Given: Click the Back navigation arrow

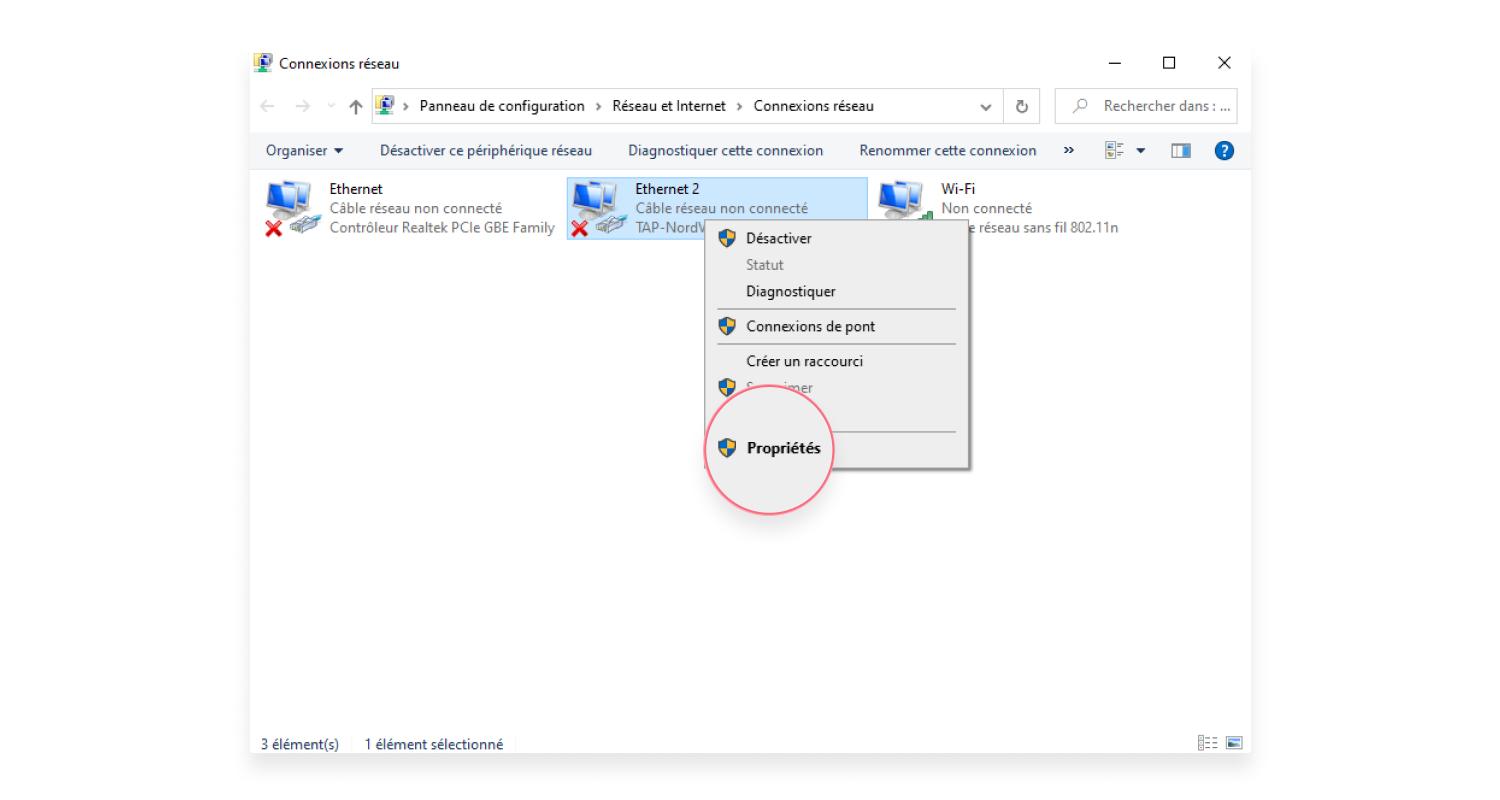Looking at the screenshot, I should (267, 106).
